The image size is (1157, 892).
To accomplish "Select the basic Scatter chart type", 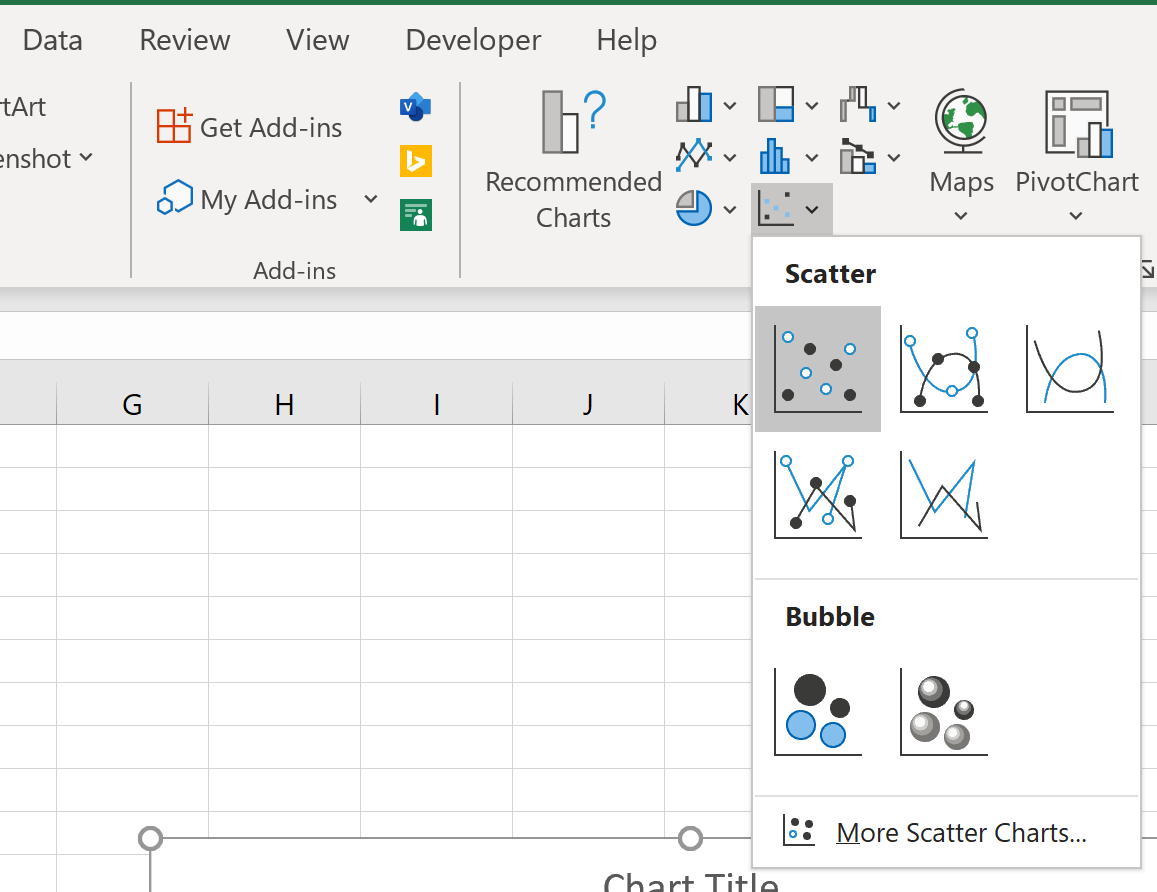I will click(818, 368).
